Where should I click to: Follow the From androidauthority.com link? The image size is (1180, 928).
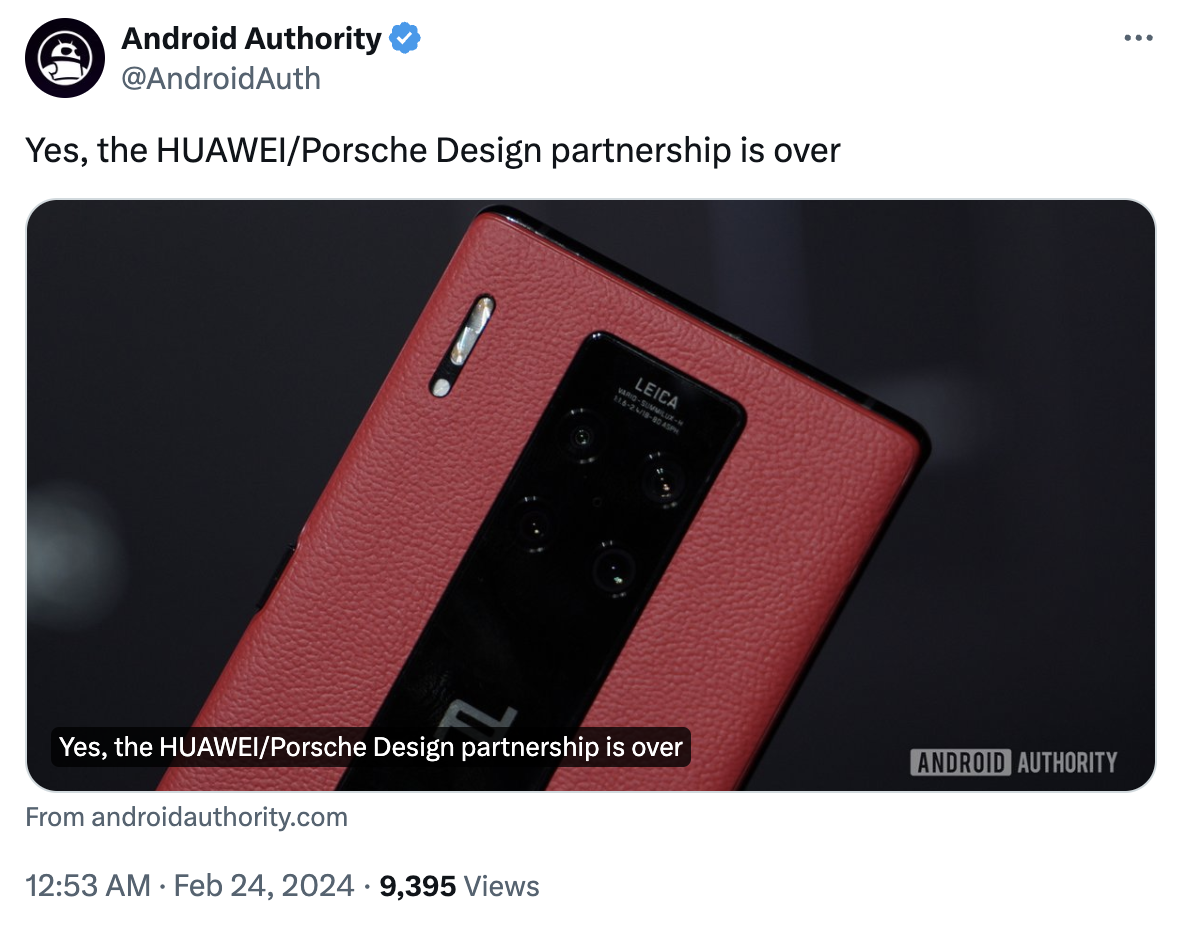click(x=187, y=817)
